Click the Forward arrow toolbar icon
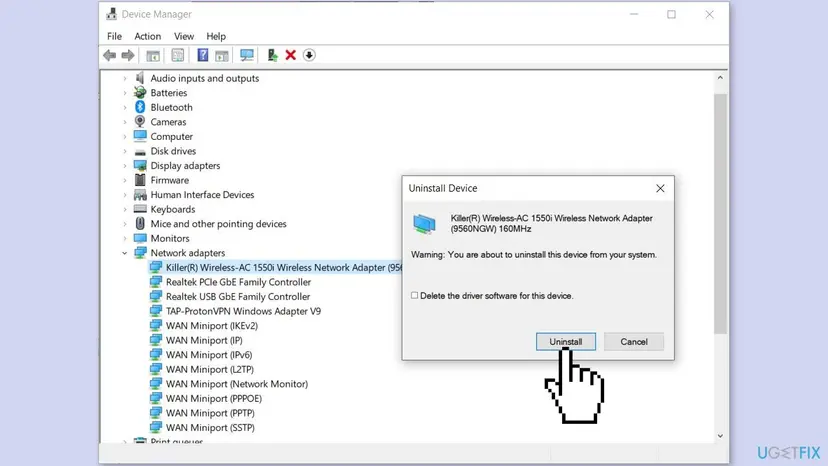The image size is (828, 466). pos(128,55)
